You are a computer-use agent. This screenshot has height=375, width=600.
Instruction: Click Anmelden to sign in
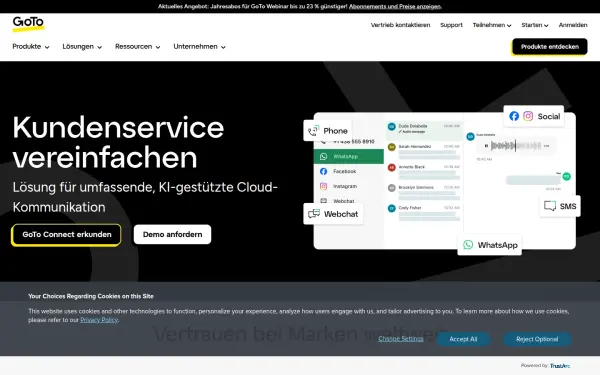click(x=573, y=25)
